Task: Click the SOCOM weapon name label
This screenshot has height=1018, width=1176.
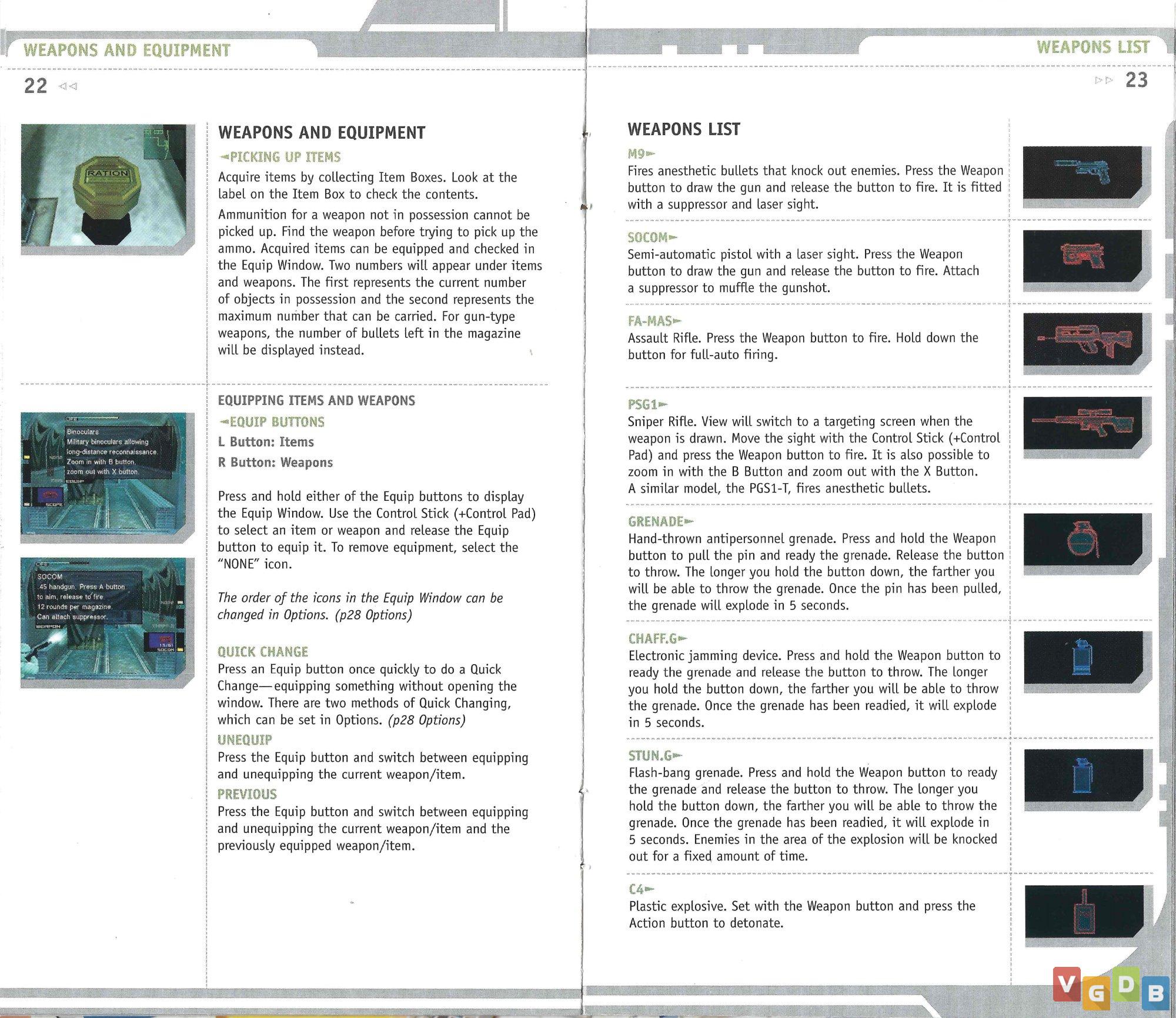Action: (x=652, y=237)
